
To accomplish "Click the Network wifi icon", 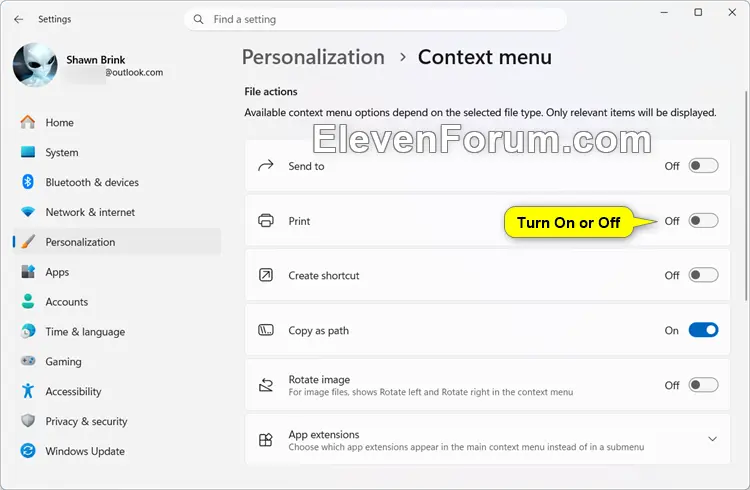I will pos(28,212).
